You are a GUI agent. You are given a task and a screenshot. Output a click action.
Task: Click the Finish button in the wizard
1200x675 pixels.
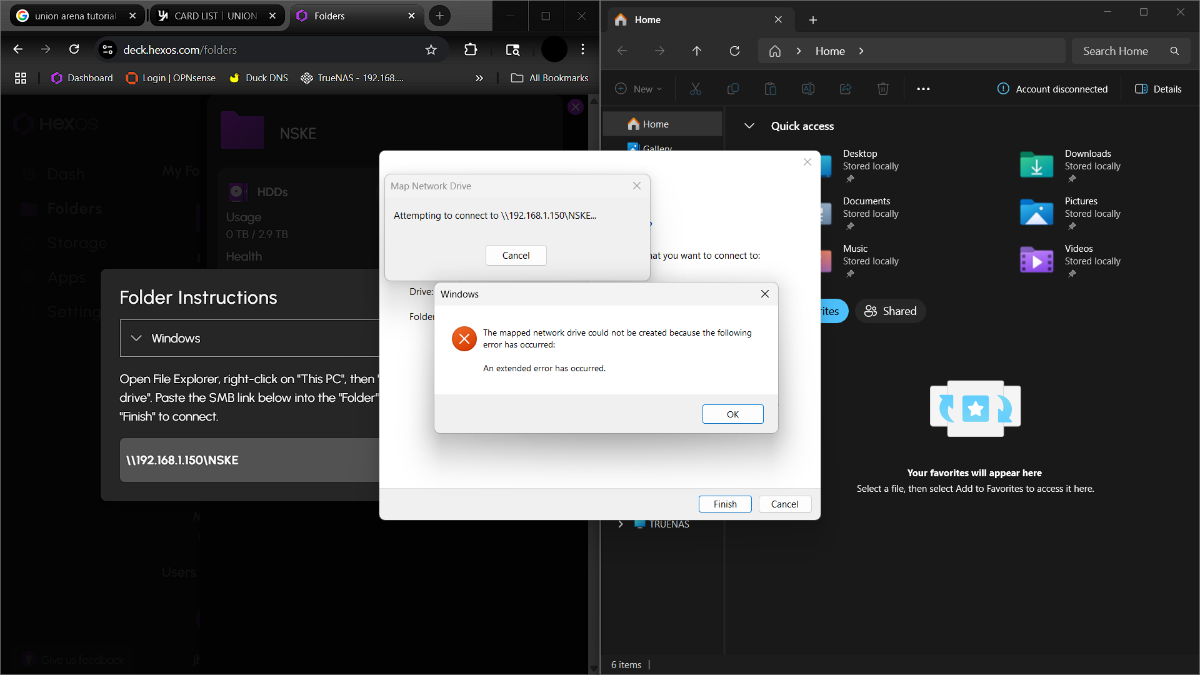pyautogui.click(x=725, y=504)
